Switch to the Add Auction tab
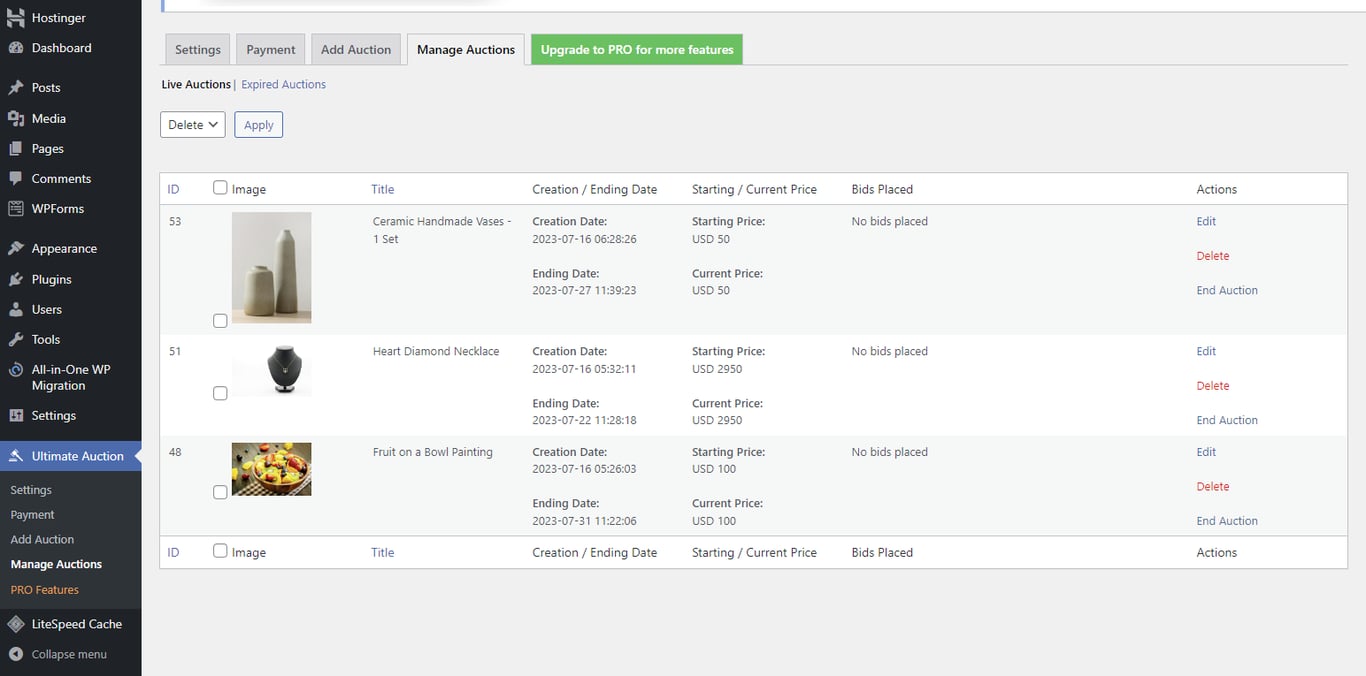Viewport: 1366px width, 676px height. [356, 48]
